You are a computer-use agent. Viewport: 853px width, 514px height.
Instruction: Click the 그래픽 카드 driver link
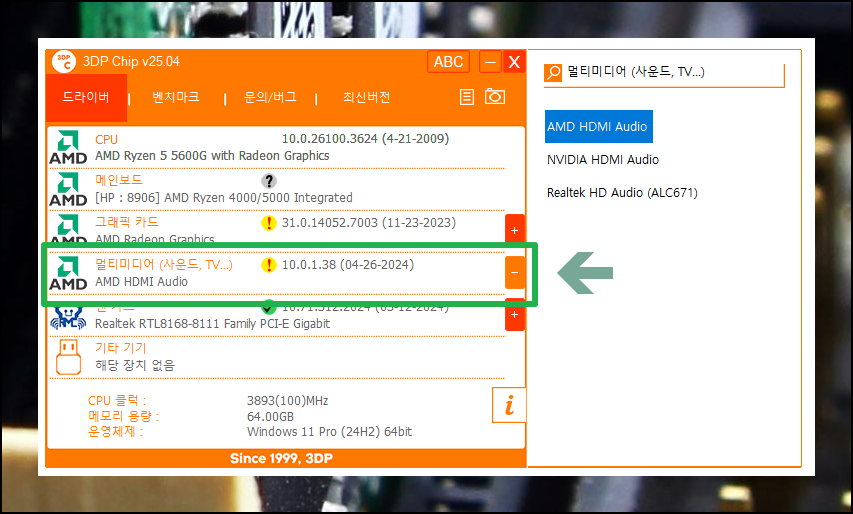tap(127, 222)
